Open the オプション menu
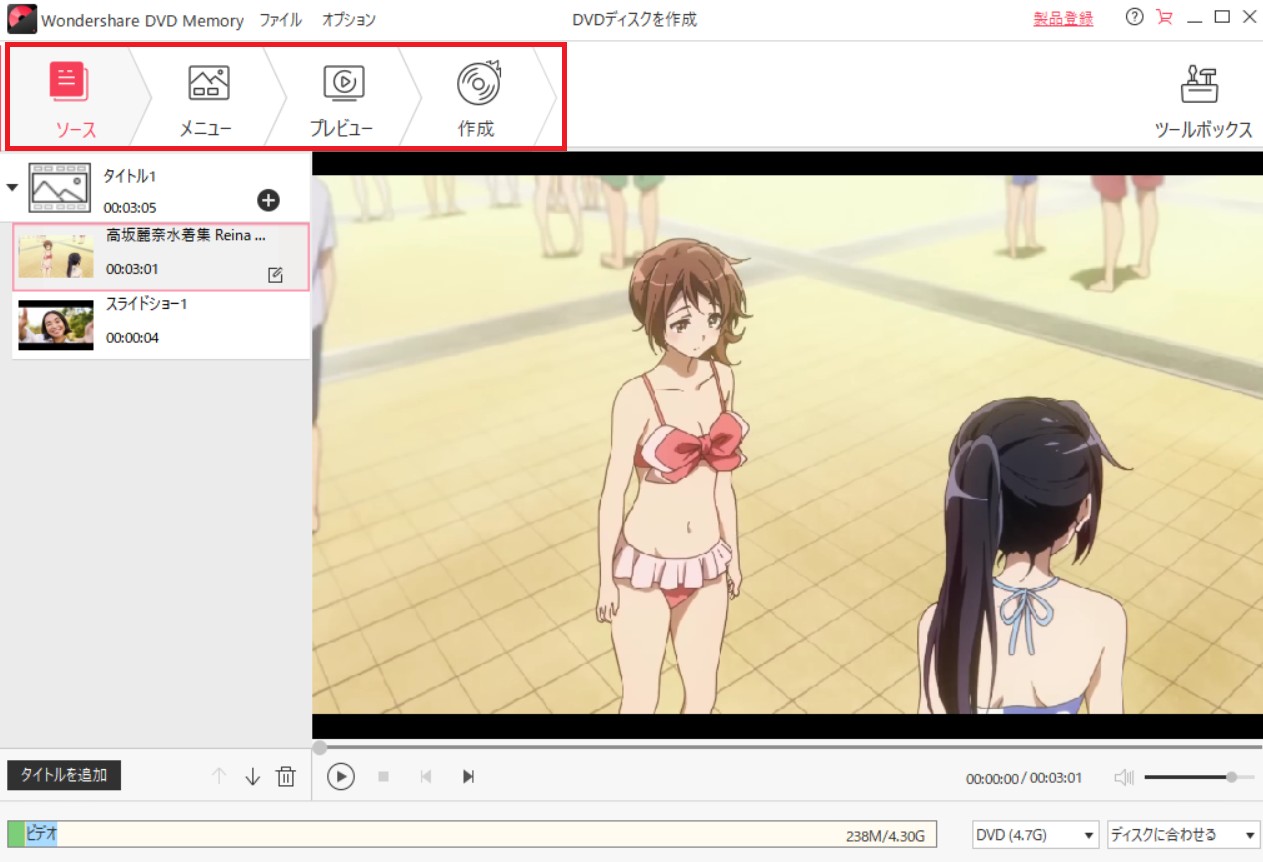1263x862 pixels. click(x=349, y=19)
